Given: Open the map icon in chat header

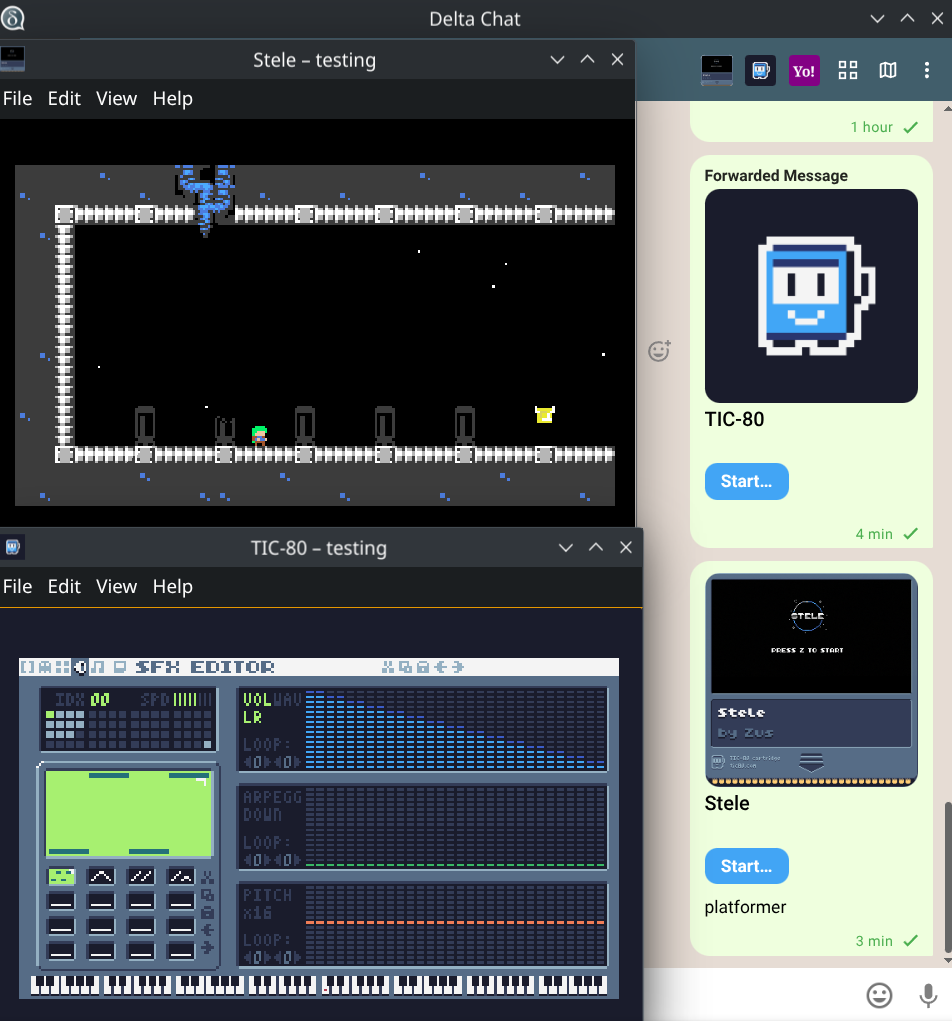Looking at the screenshot, I should [888, 70].
